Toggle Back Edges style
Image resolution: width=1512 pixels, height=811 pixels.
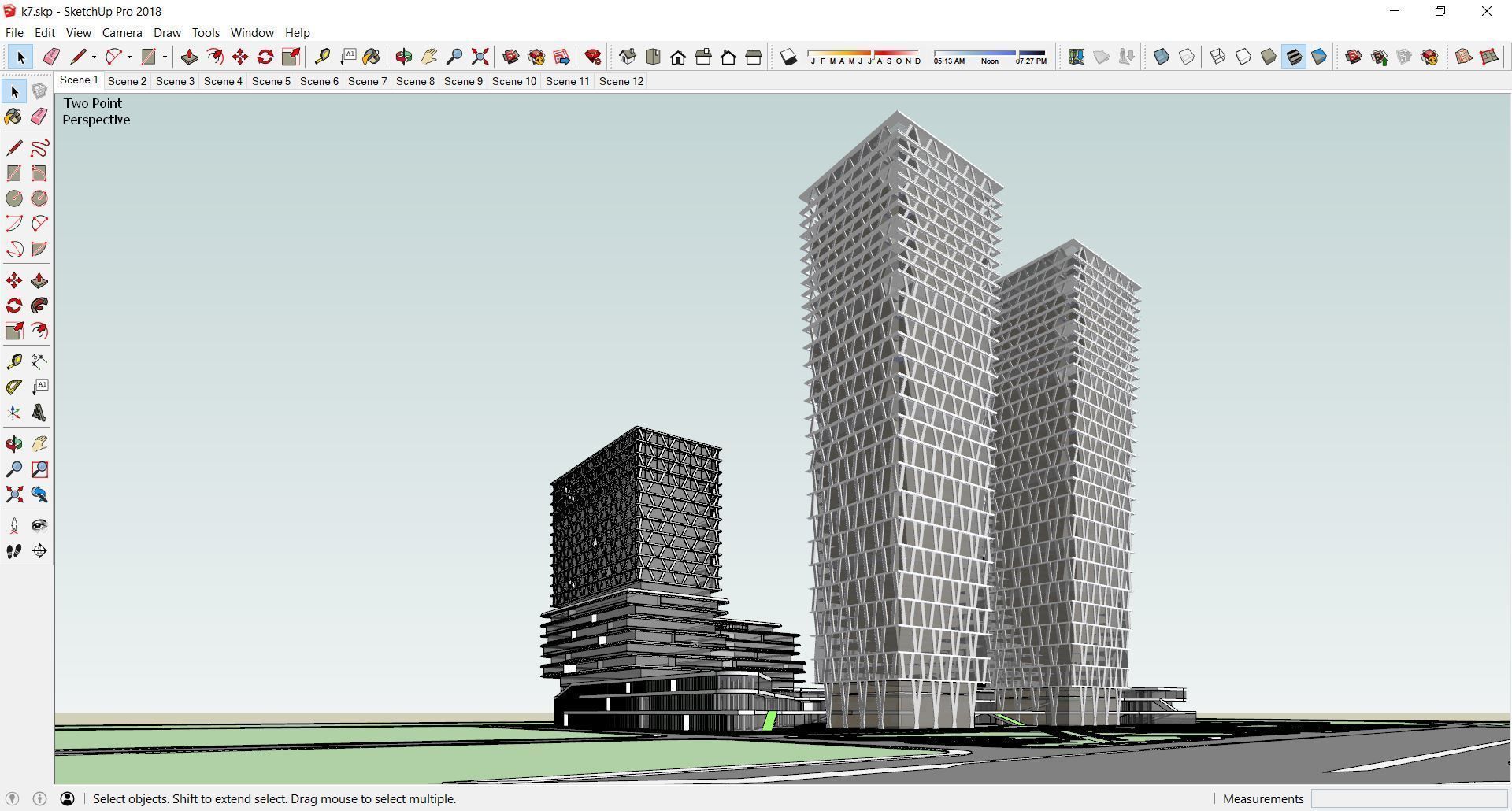[1187, 57]
